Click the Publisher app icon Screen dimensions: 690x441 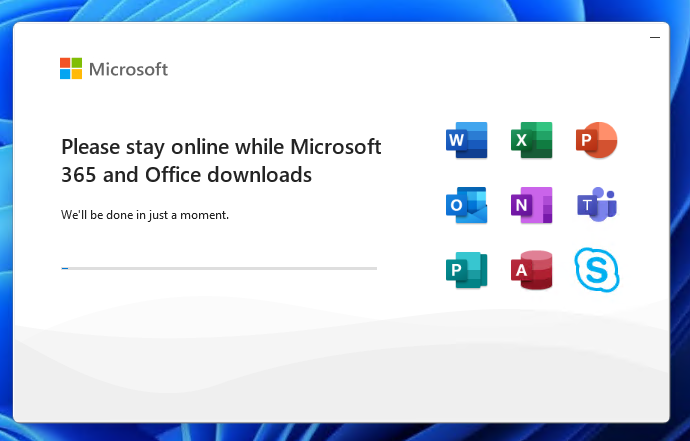(x=466, y=270)
